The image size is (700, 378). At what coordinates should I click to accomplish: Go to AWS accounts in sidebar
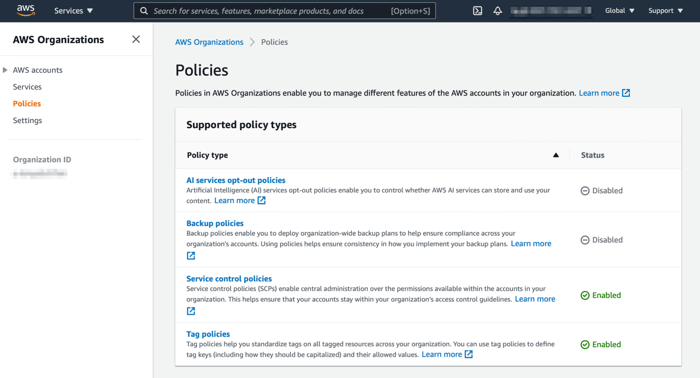point(38,70)
